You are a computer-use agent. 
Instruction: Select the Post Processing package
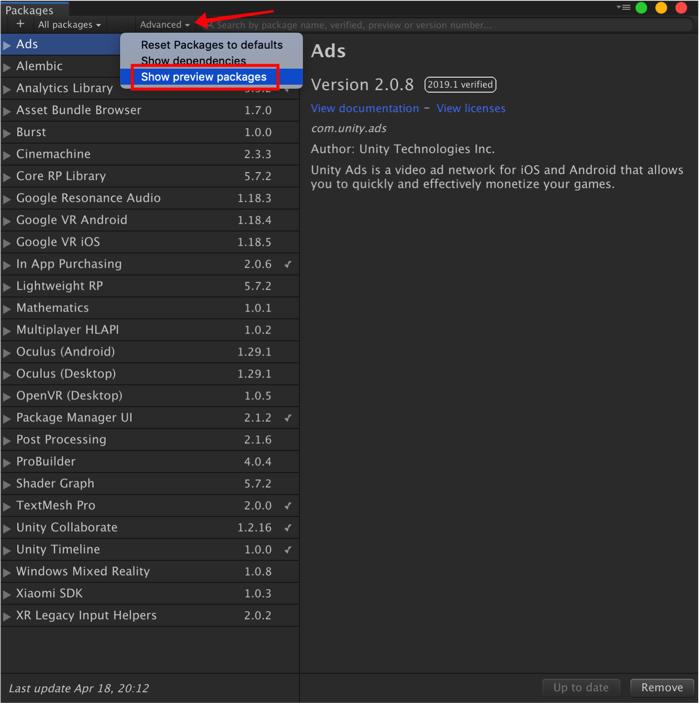[150, 440]
